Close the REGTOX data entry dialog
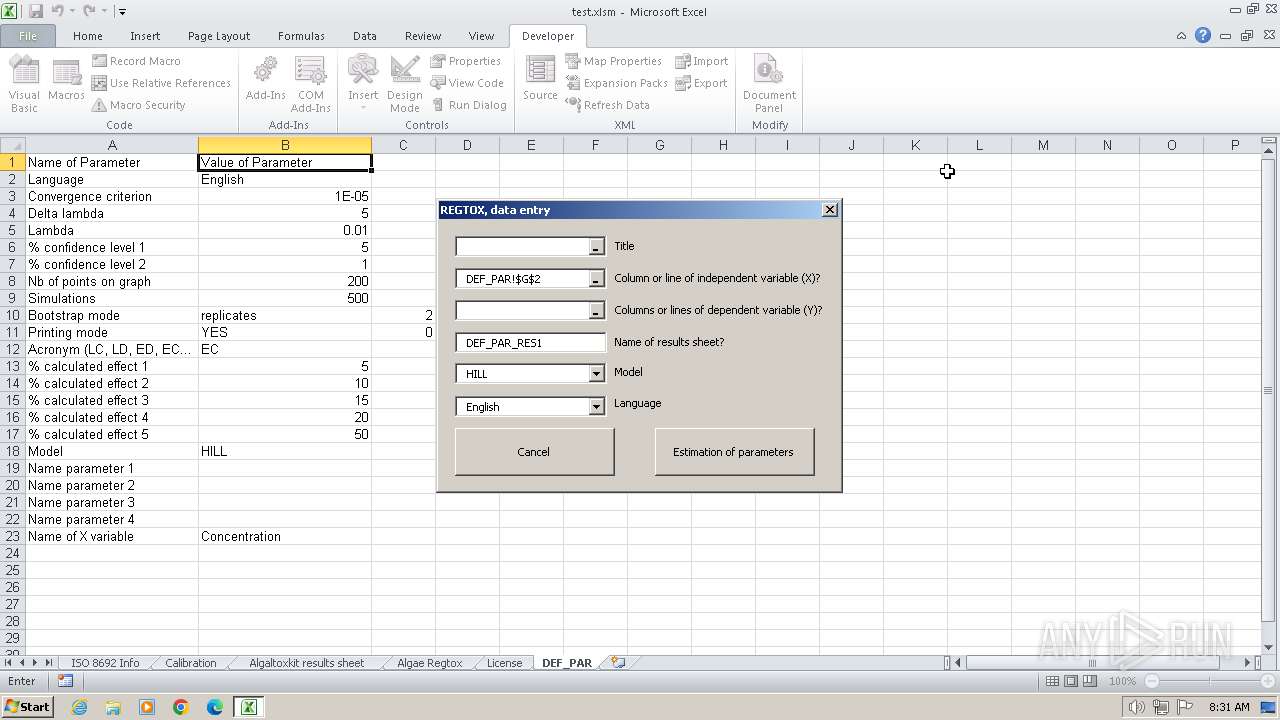Image resolution: width=1280 pixels, height=720 pixels. tap(829, 210)
